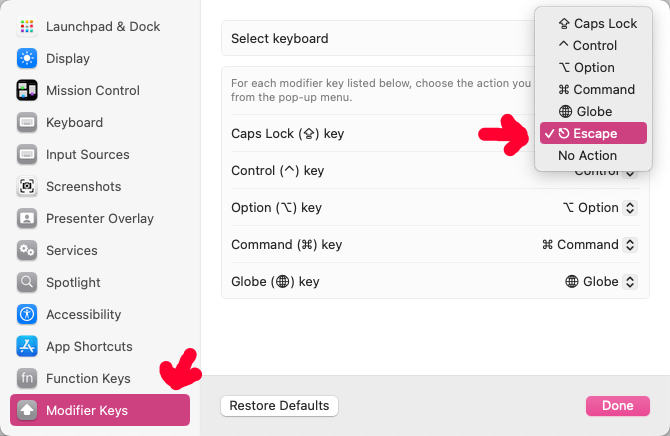
Task: Open the Option key pop-up menu
Action: point(599,208)
